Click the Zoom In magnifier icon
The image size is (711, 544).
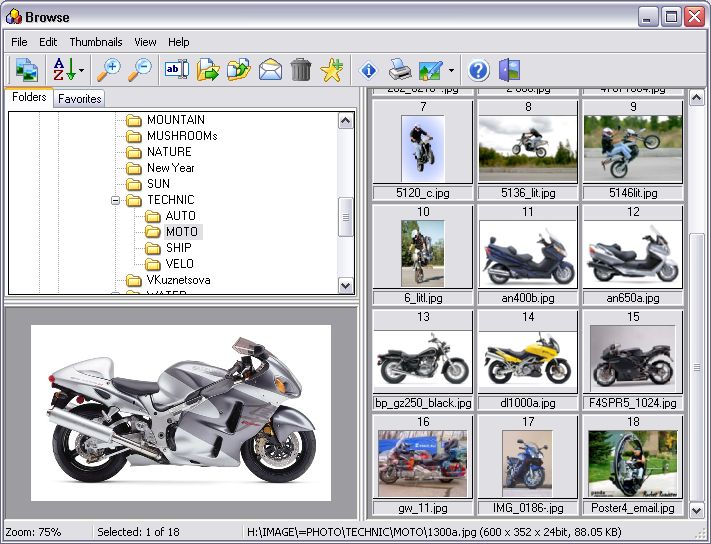(108, 69)
